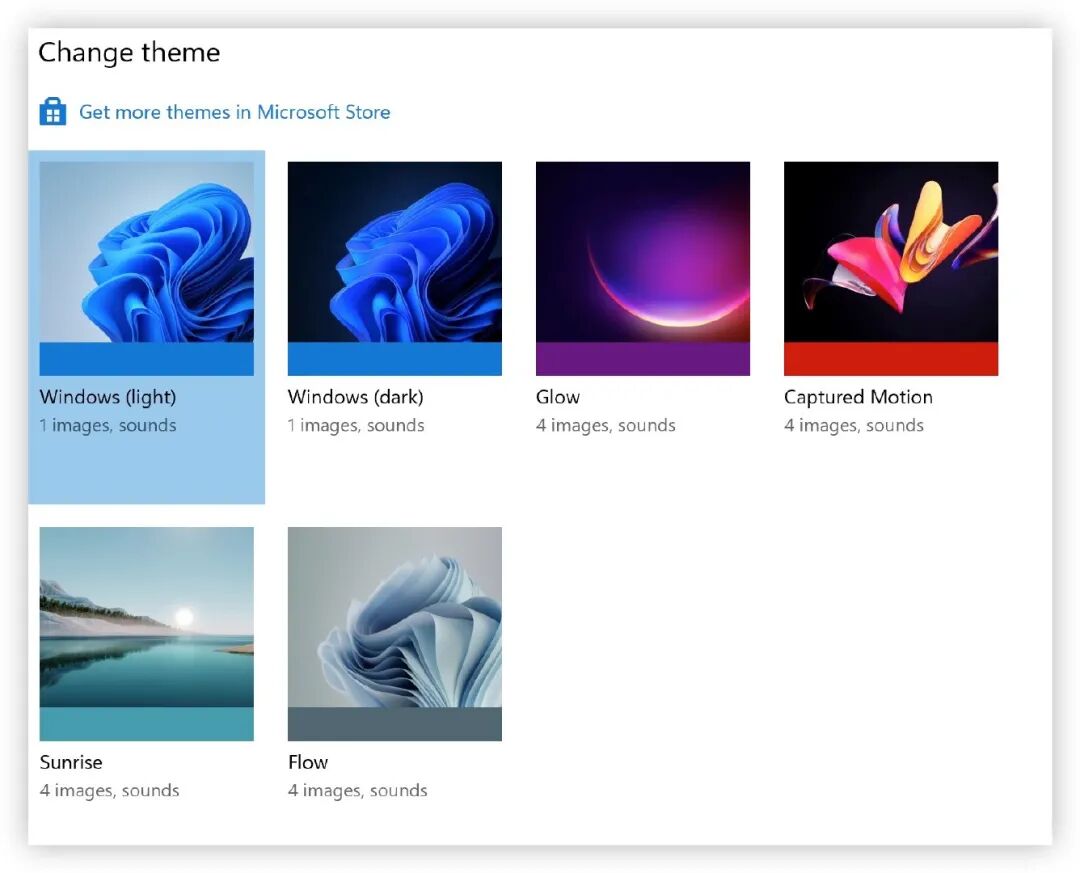Click the purple strip below the Glow image
This screenshot has height=873, width=1080.
point(642,360)
